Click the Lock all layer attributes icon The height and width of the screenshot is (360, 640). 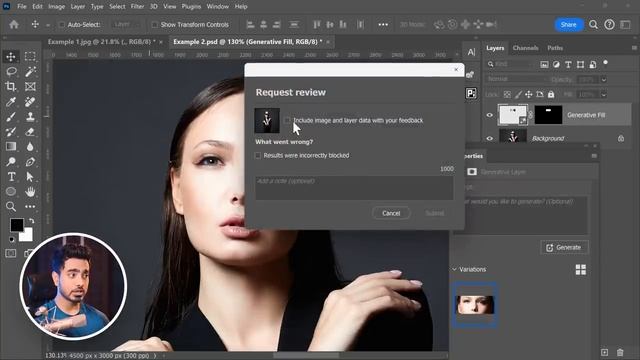click(x=551, y=95)
